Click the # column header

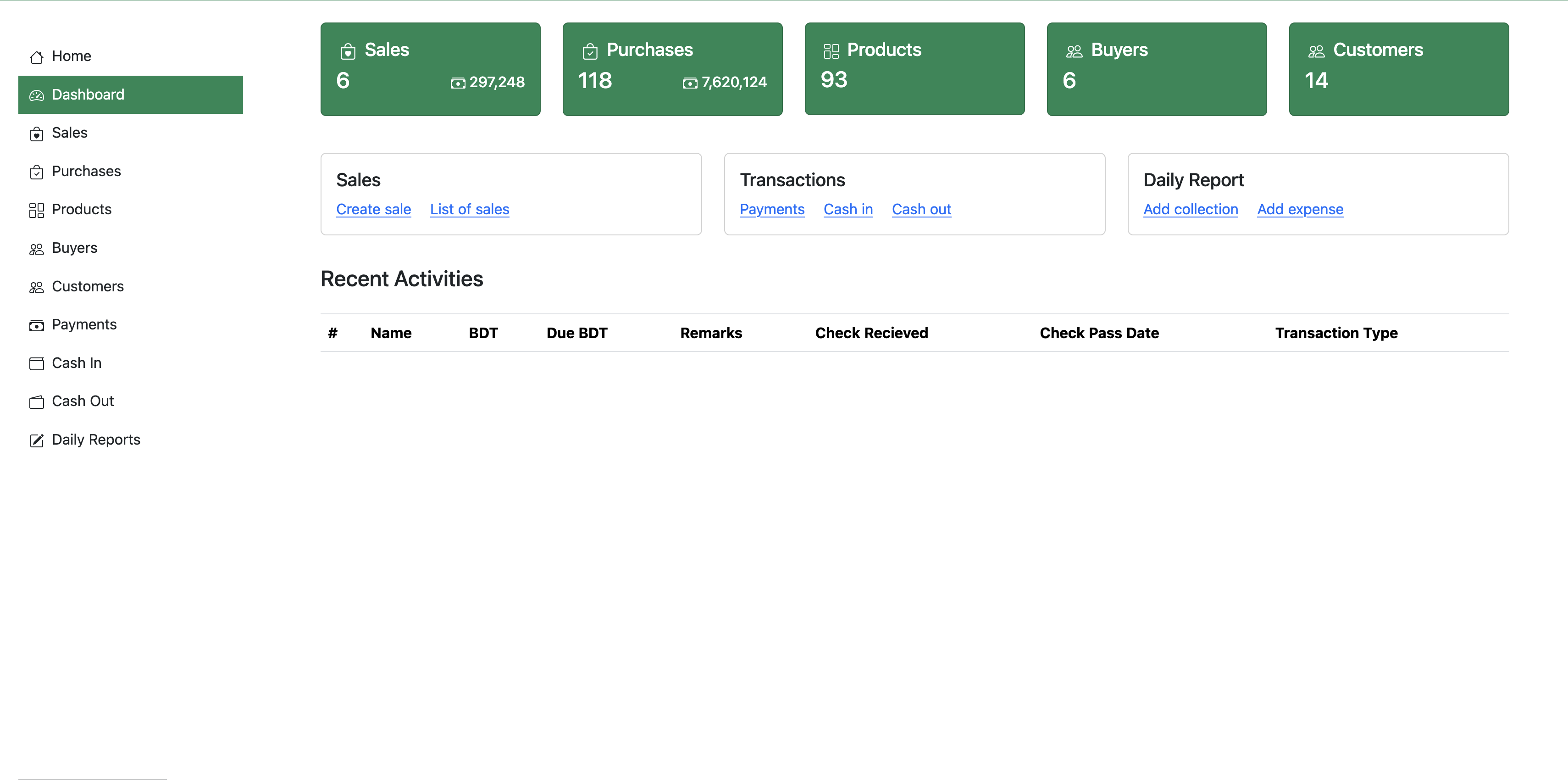click(332, 333)
